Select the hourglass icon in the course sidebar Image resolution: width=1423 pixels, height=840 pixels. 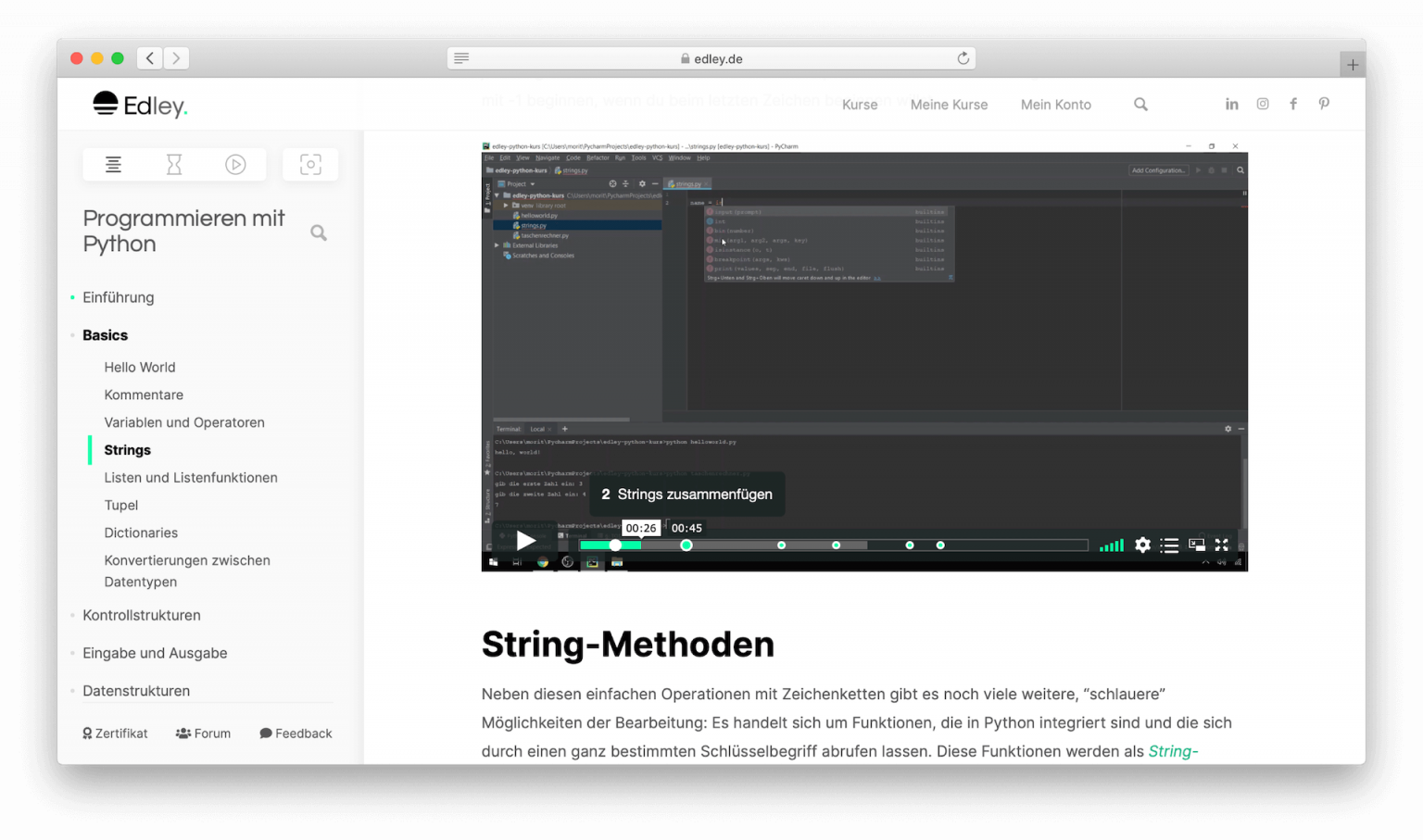(174, 164)
